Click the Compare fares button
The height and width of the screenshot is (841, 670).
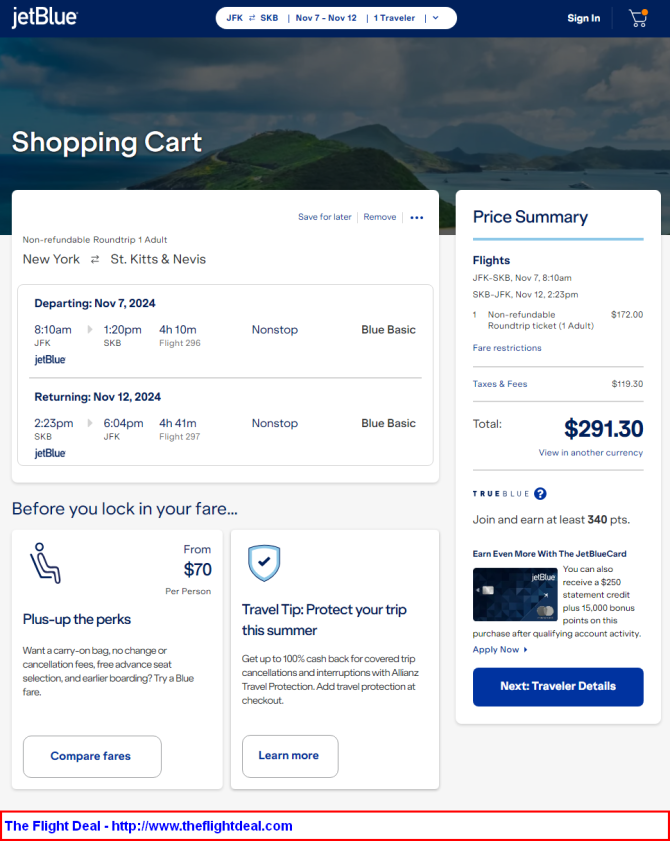pos(92,756)
